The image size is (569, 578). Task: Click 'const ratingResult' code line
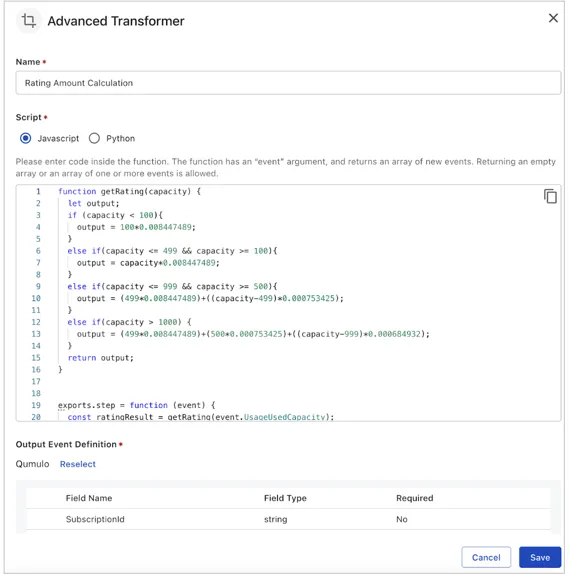201,417
